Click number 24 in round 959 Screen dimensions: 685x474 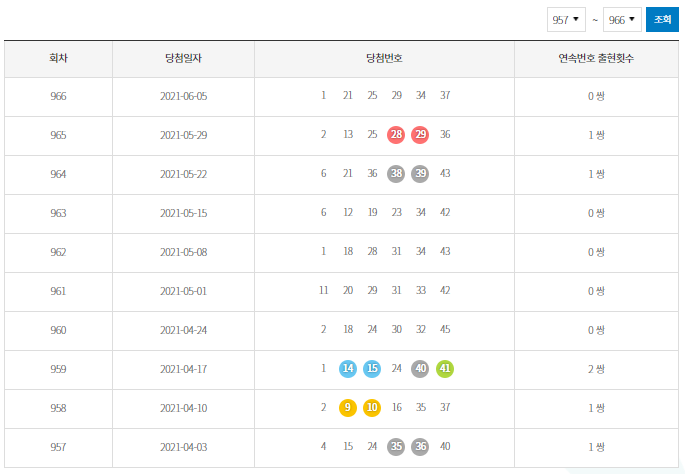click(x=396, y=368)
